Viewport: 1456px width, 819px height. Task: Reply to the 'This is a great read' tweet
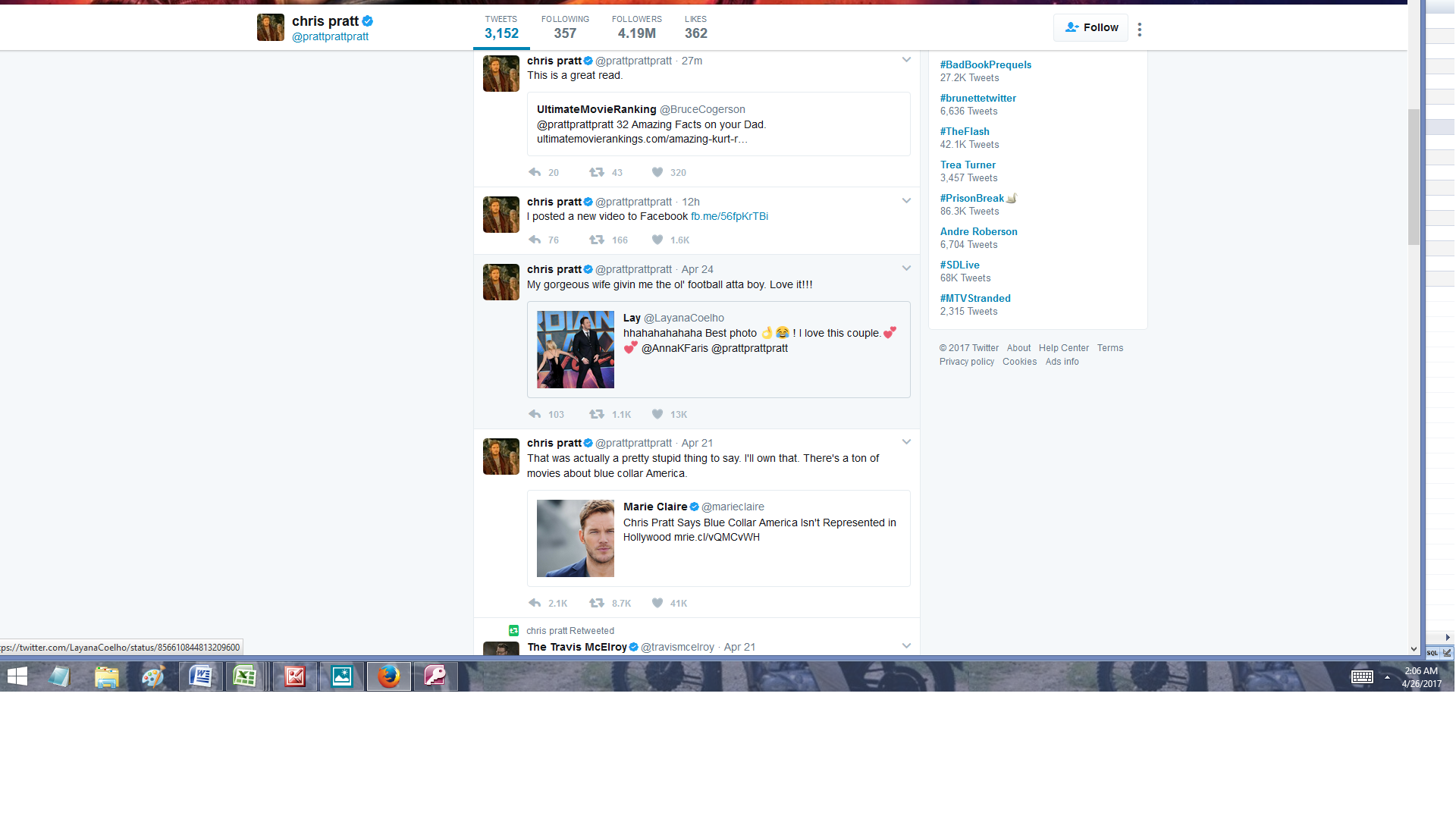535,173
